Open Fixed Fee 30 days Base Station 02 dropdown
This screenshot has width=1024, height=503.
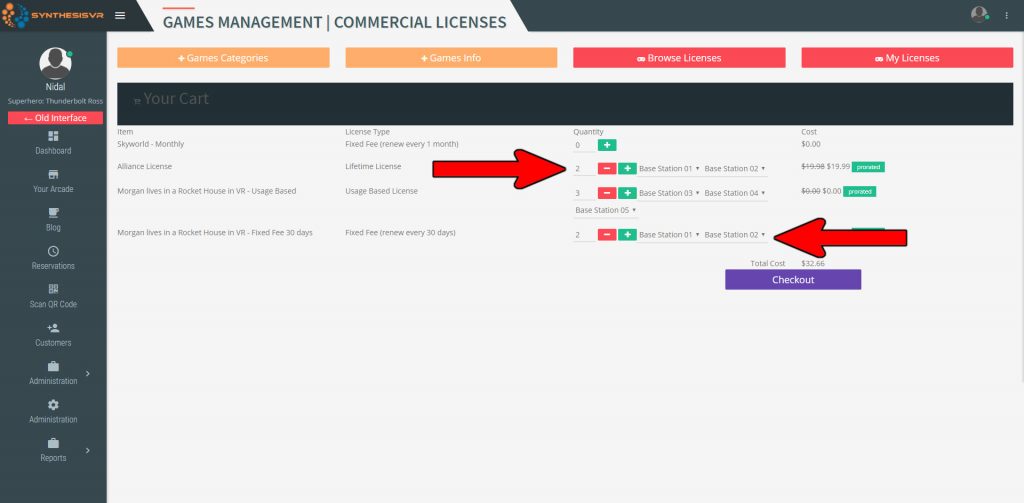735,235
